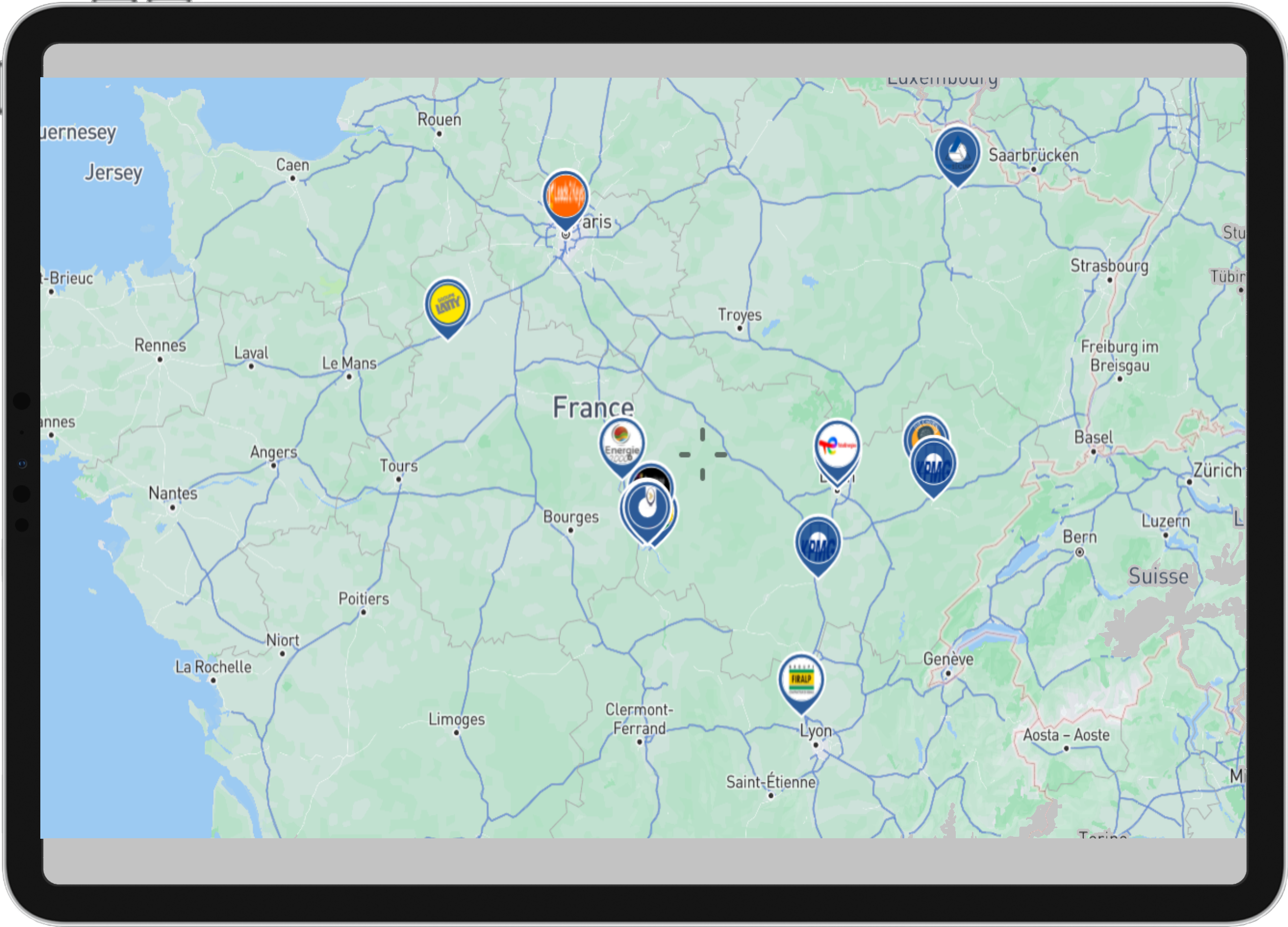
Task: Click the dashed crosshair at map center
Action: [x=703, y=454]
